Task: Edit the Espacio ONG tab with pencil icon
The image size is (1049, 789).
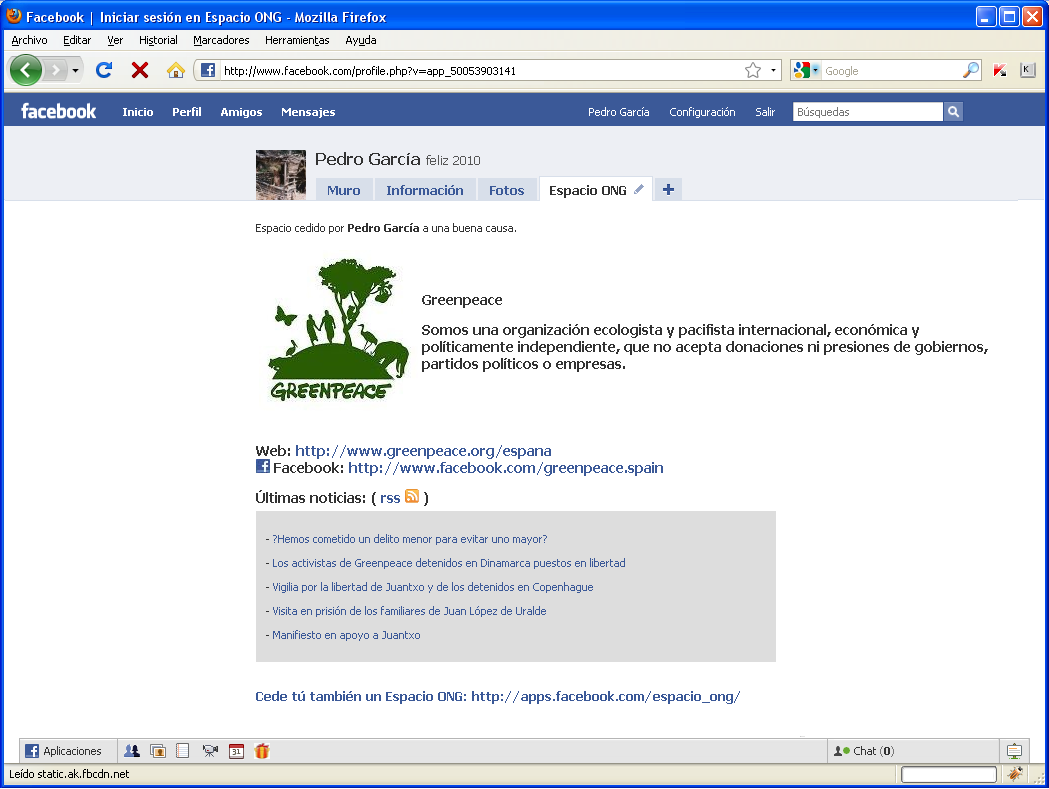Action: pyautogui.click(x=639, y=189)
